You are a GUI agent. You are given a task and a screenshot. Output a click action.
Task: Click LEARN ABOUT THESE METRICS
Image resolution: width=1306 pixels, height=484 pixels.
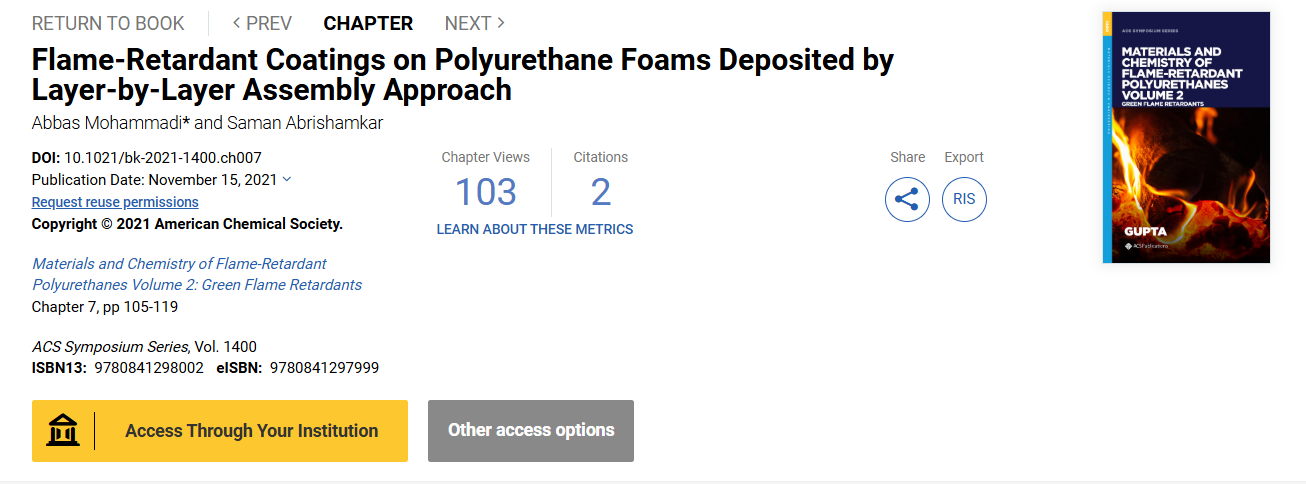[x=535, y=229]
